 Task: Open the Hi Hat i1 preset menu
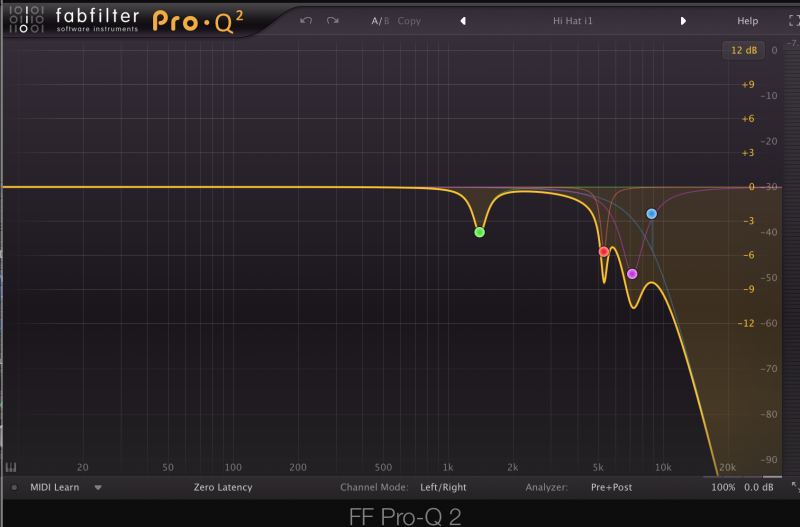(573, 21)
